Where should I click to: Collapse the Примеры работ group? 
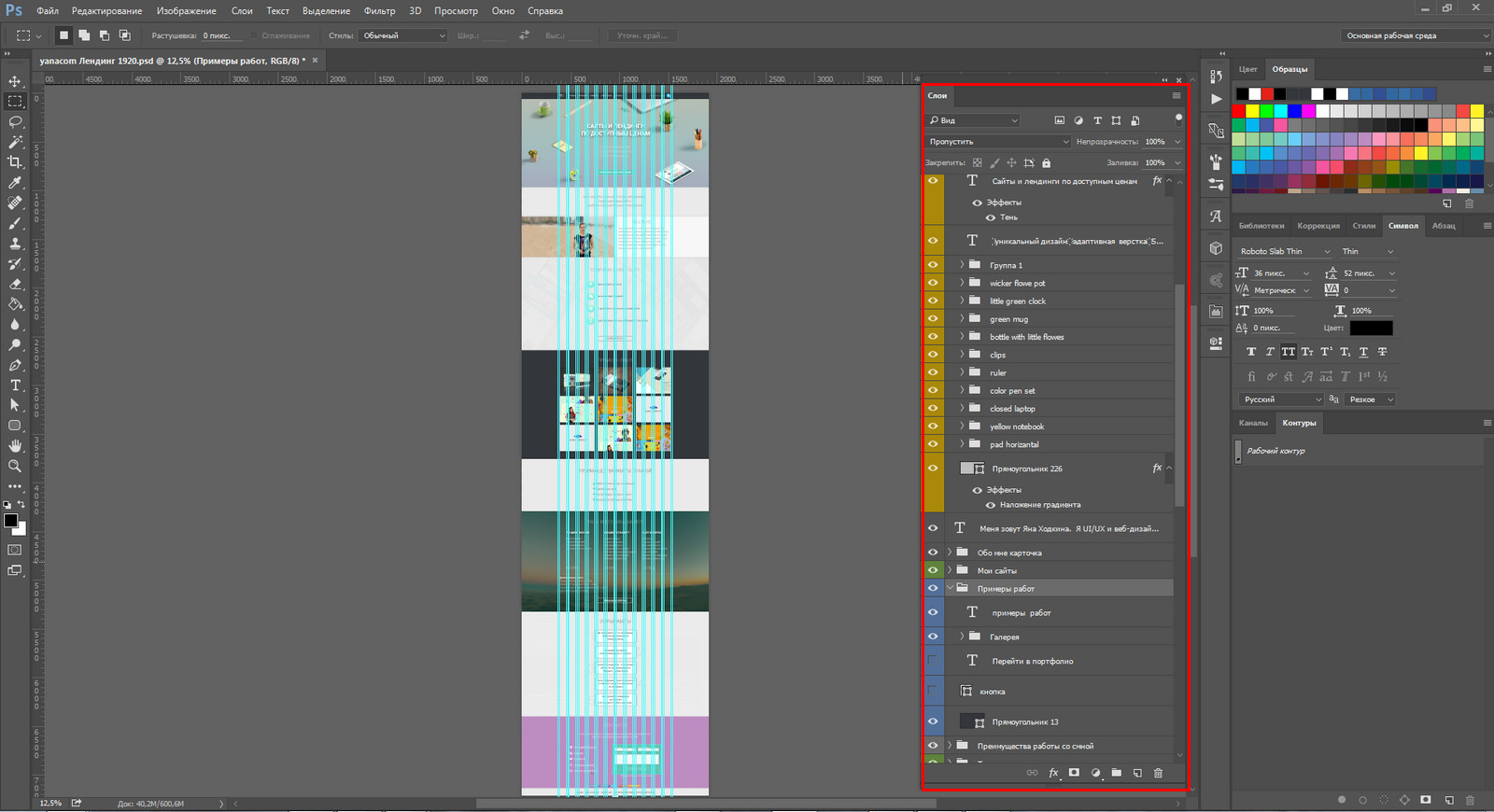(950, 588)
